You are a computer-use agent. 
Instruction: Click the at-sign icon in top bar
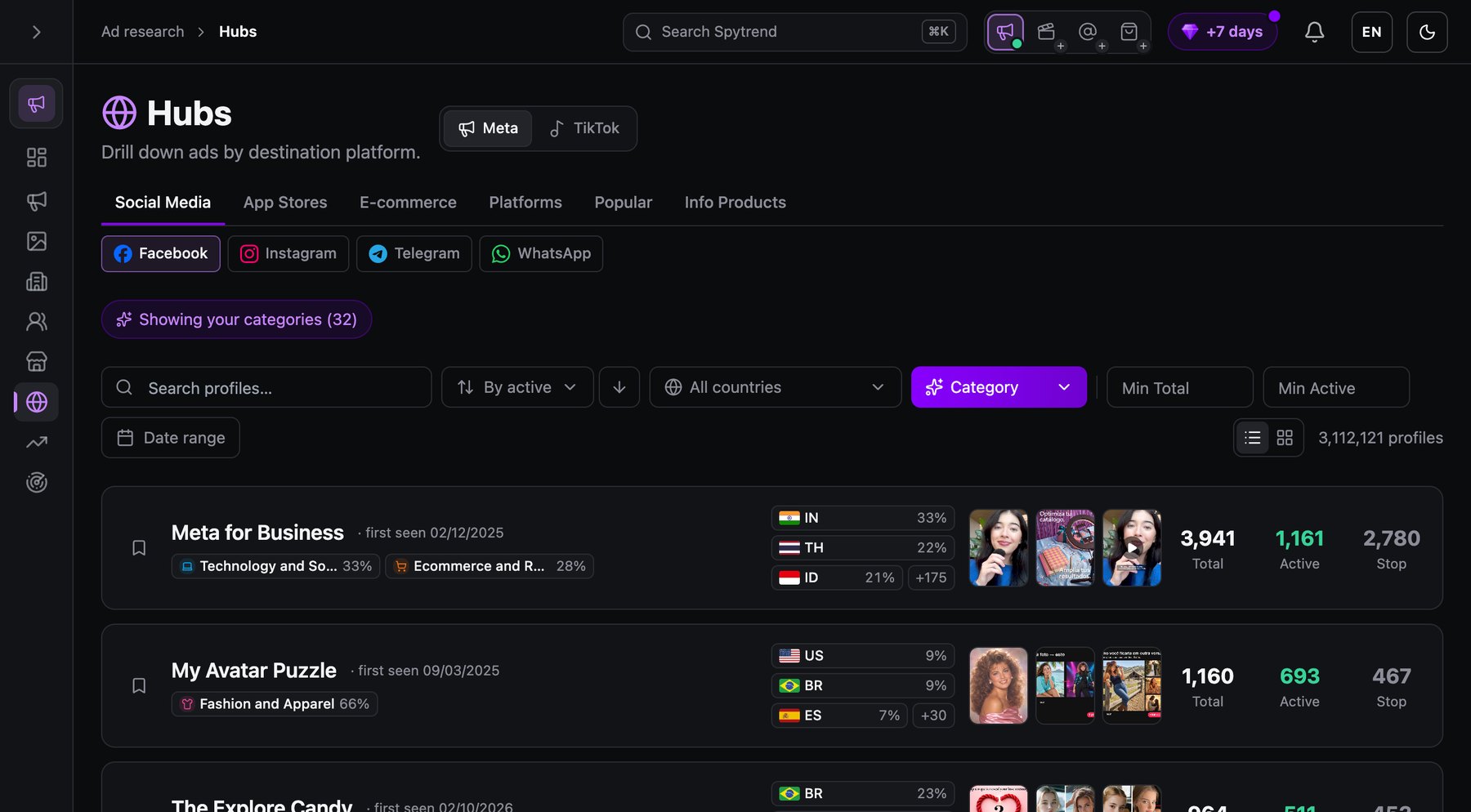pos(1088,32)
